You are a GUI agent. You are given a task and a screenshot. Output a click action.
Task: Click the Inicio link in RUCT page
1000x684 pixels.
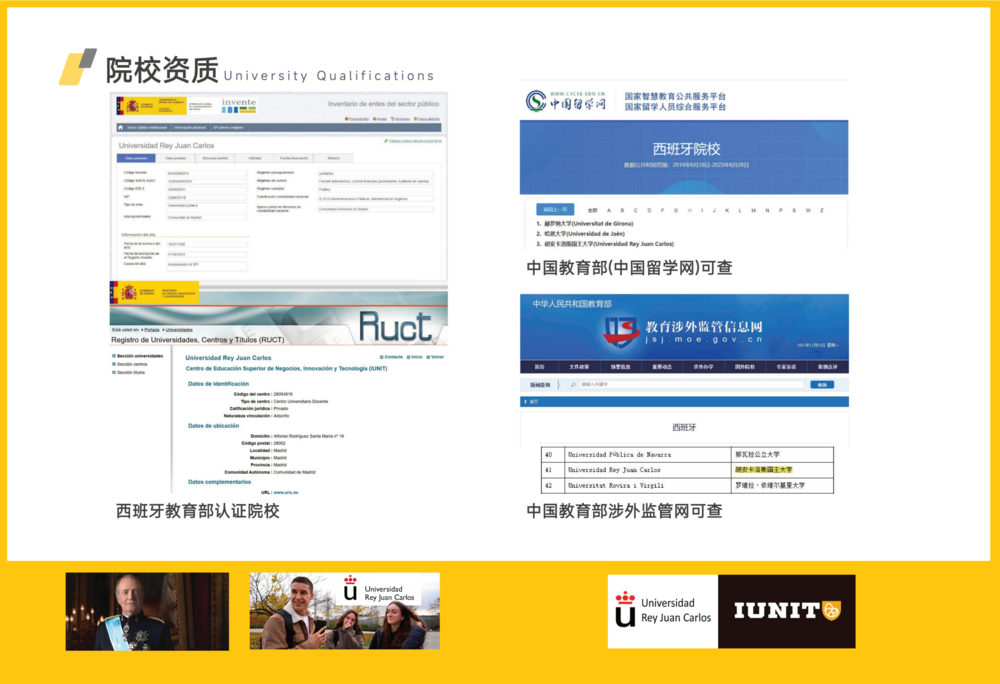tap(415, 357)
